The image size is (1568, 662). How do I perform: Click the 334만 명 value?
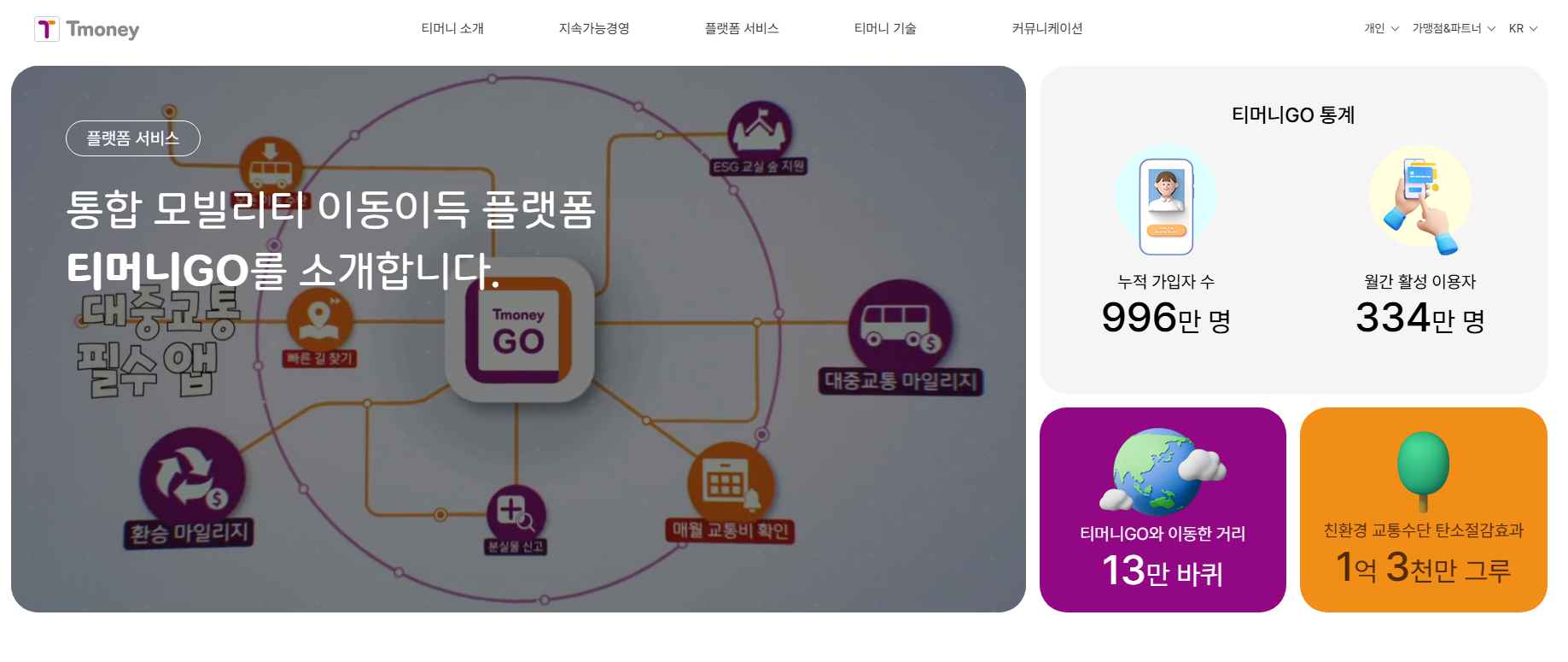pyautogui.click(x=1420, y=319)
